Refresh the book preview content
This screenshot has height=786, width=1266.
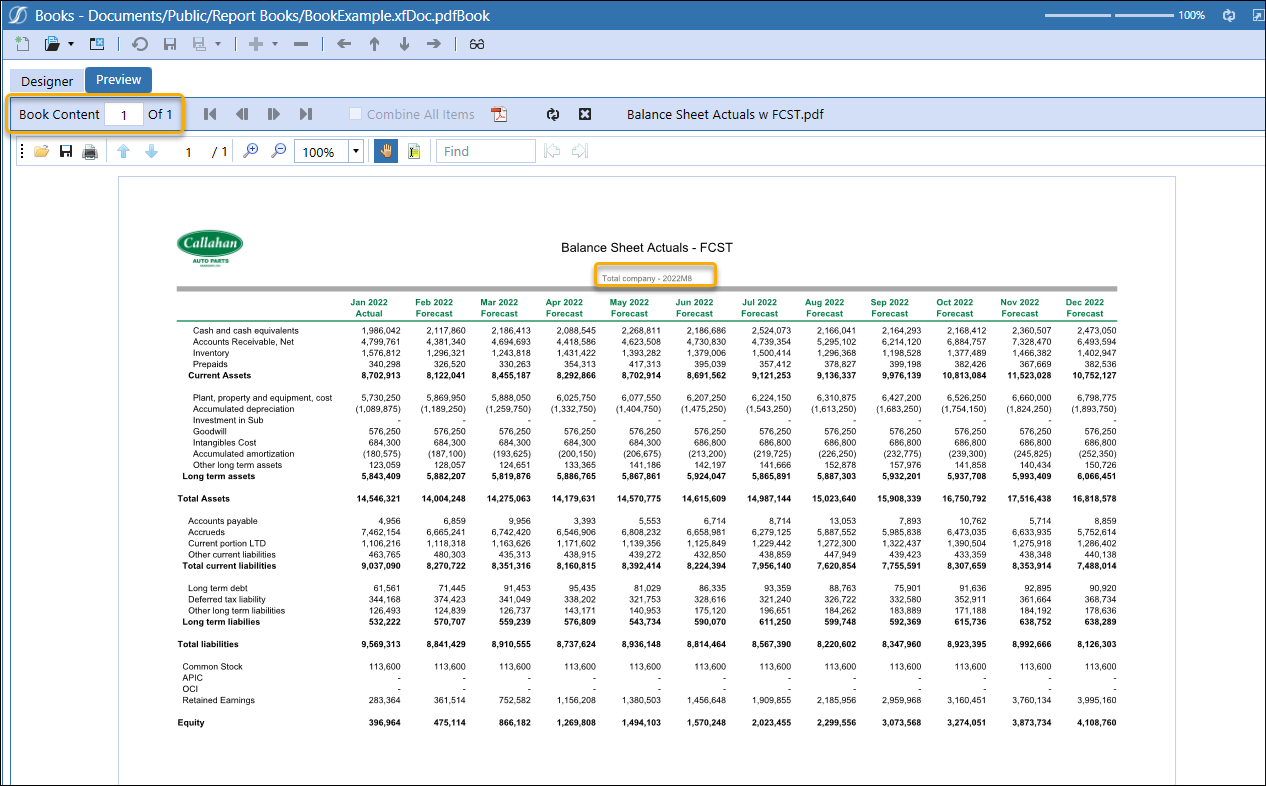click(x=552, y=114)
